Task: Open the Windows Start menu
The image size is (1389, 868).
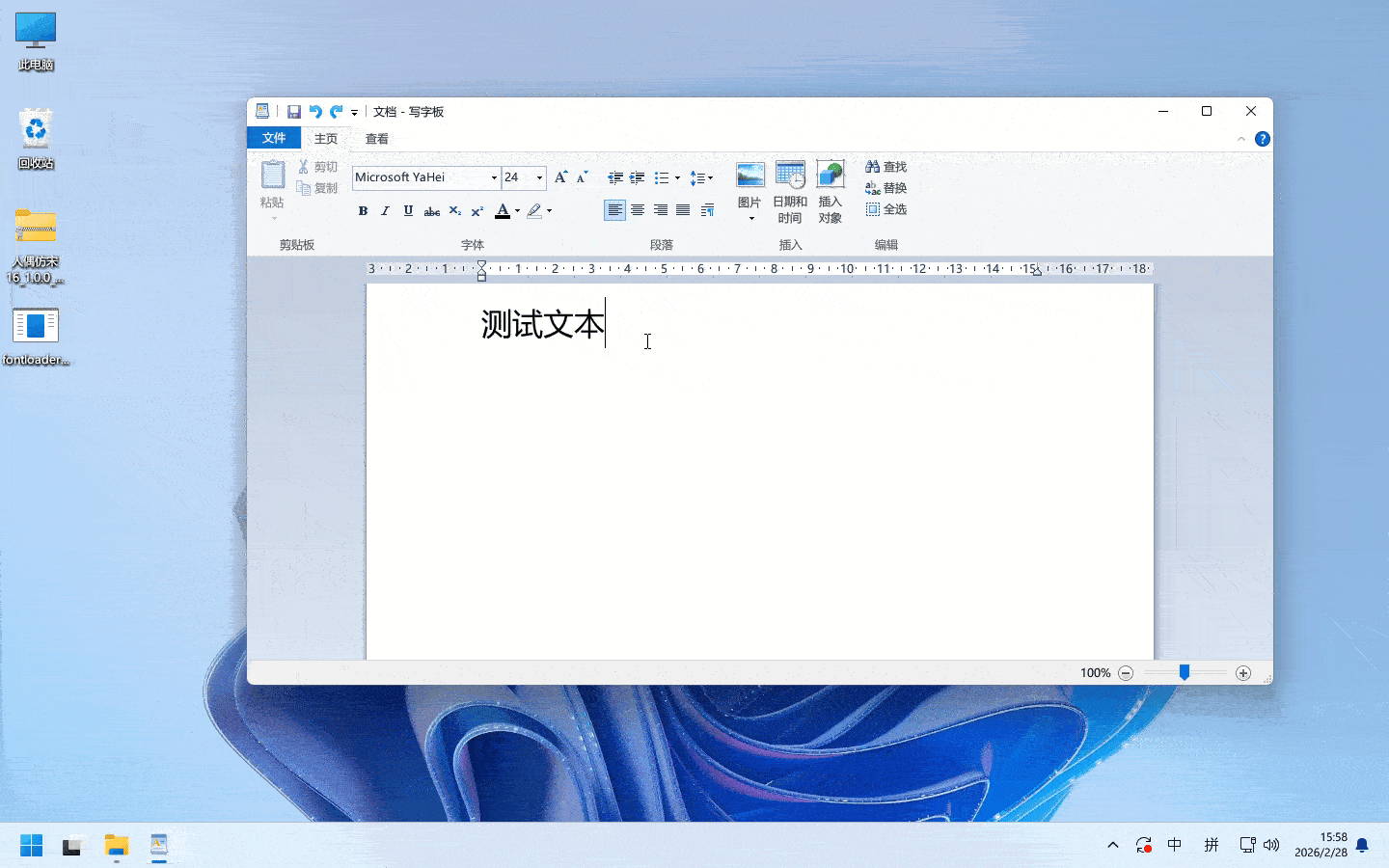Action: coord(32,846)
